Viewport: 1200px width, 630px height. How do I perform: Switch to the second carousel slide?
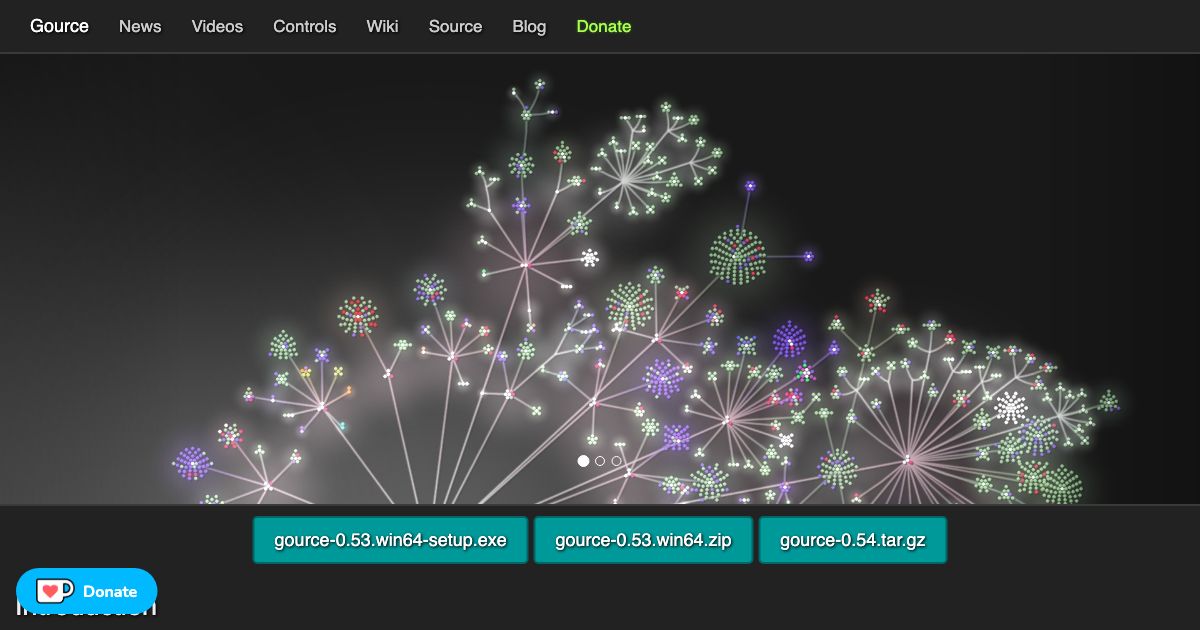(600, 461)
